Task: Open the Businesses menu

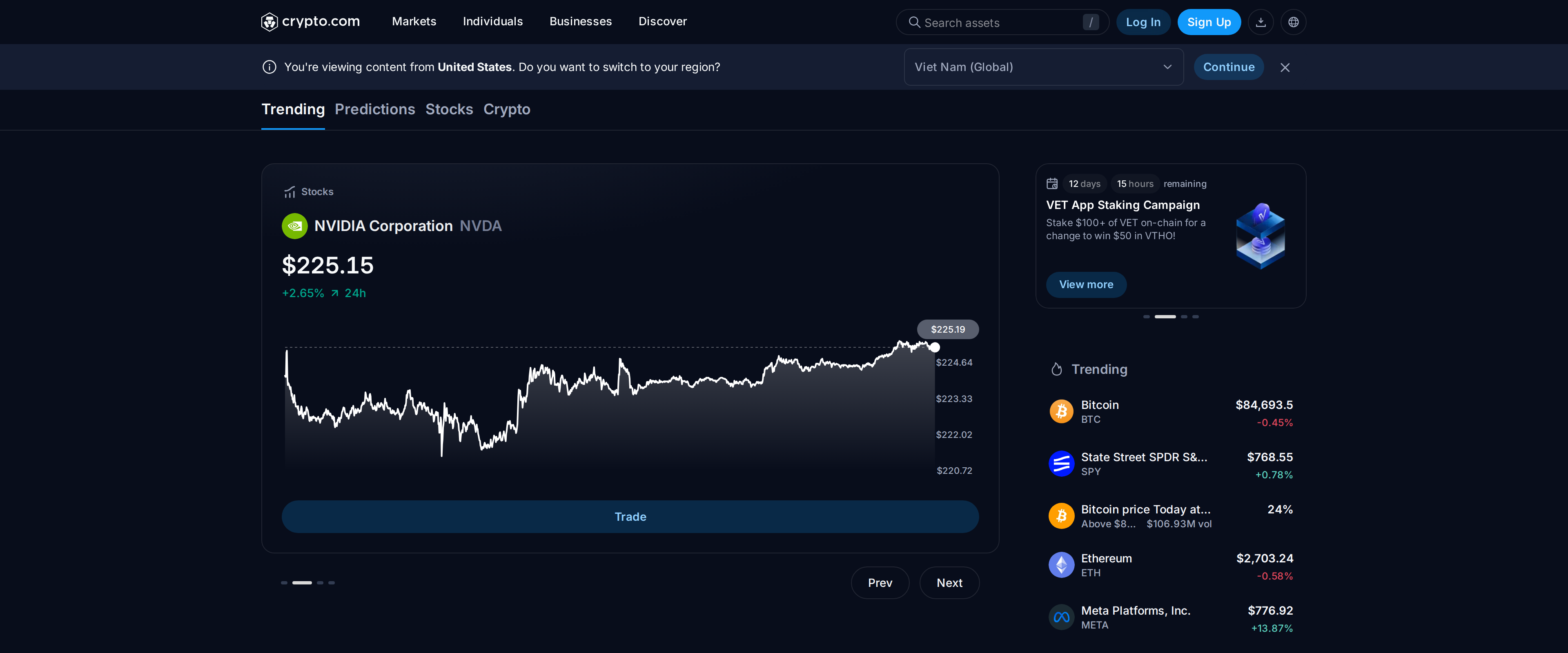Action: 580,21
